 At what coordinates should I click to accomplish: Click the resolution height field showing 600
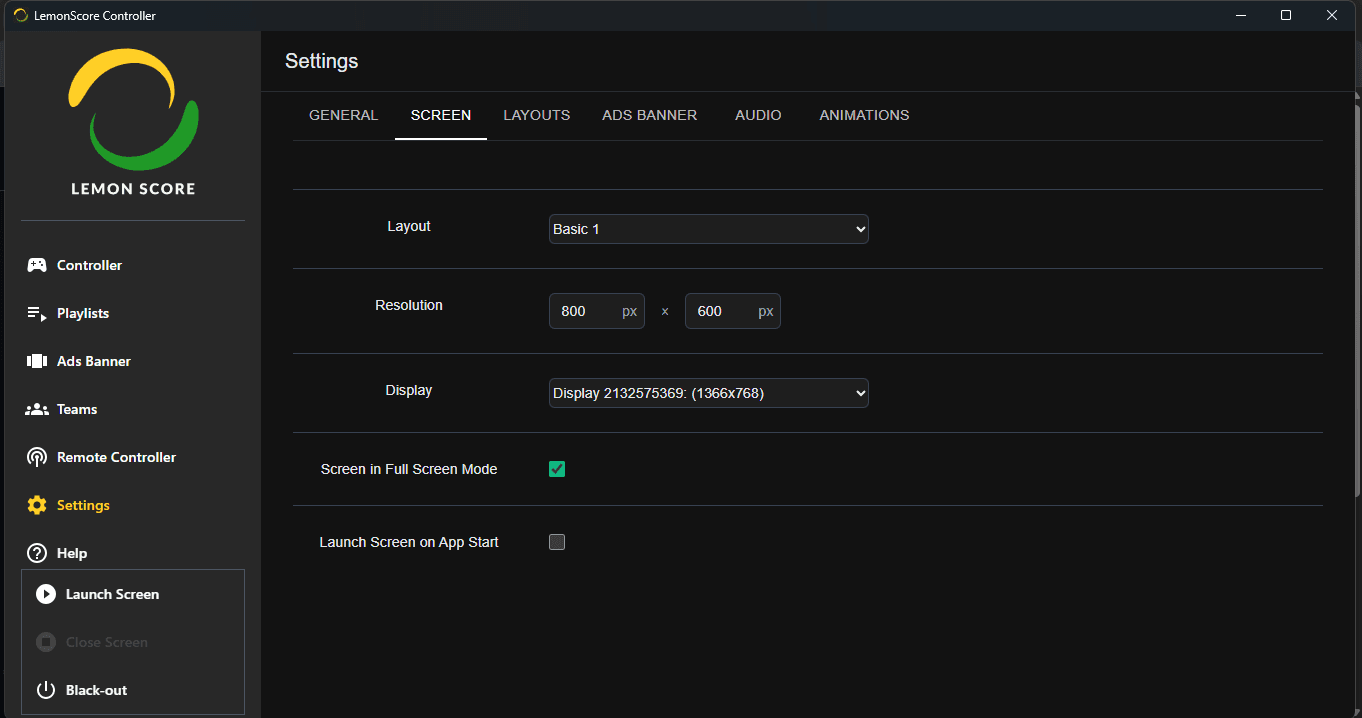(x=721, y=311)
